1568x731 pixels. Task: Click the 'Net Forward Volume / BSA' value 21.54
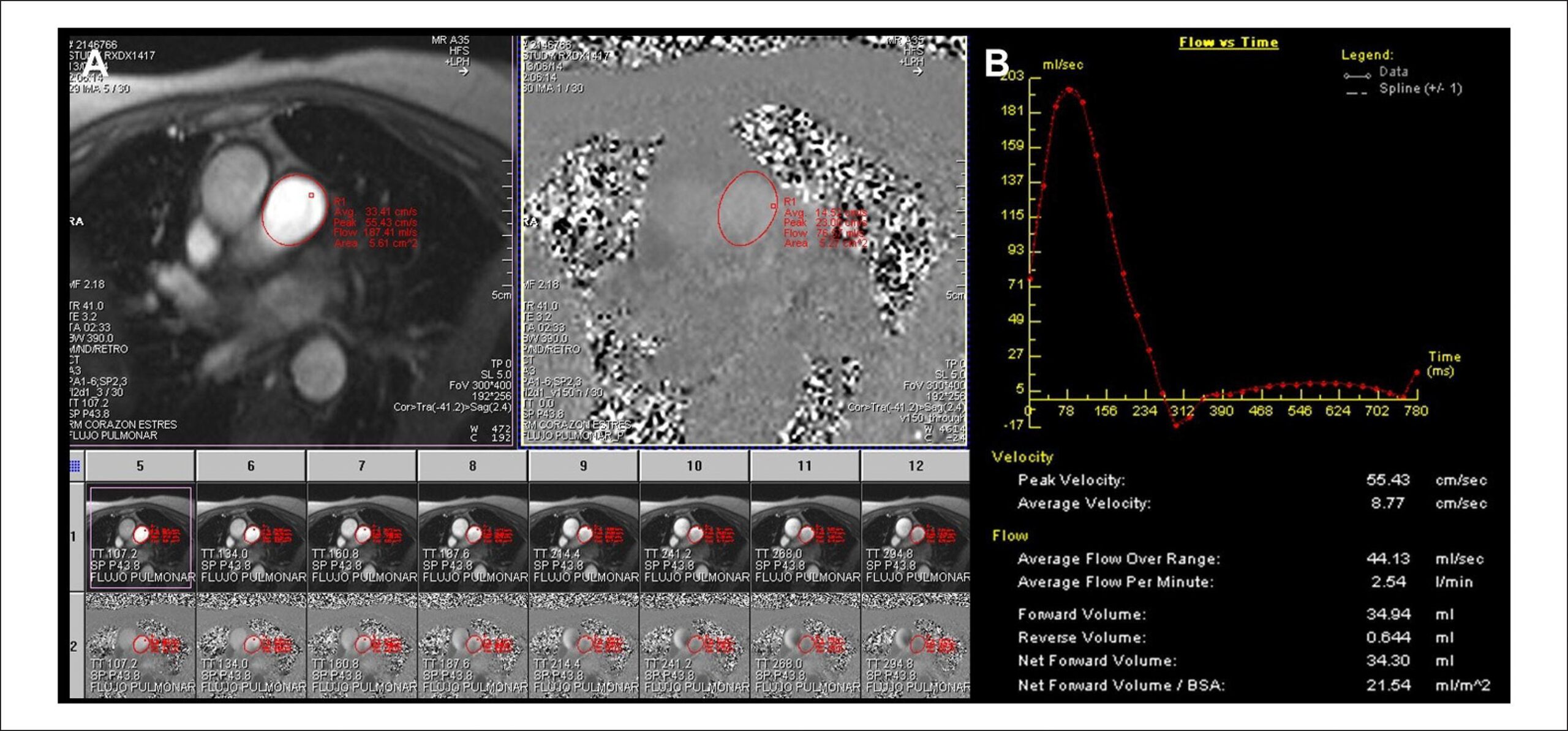coord(1388,685)
